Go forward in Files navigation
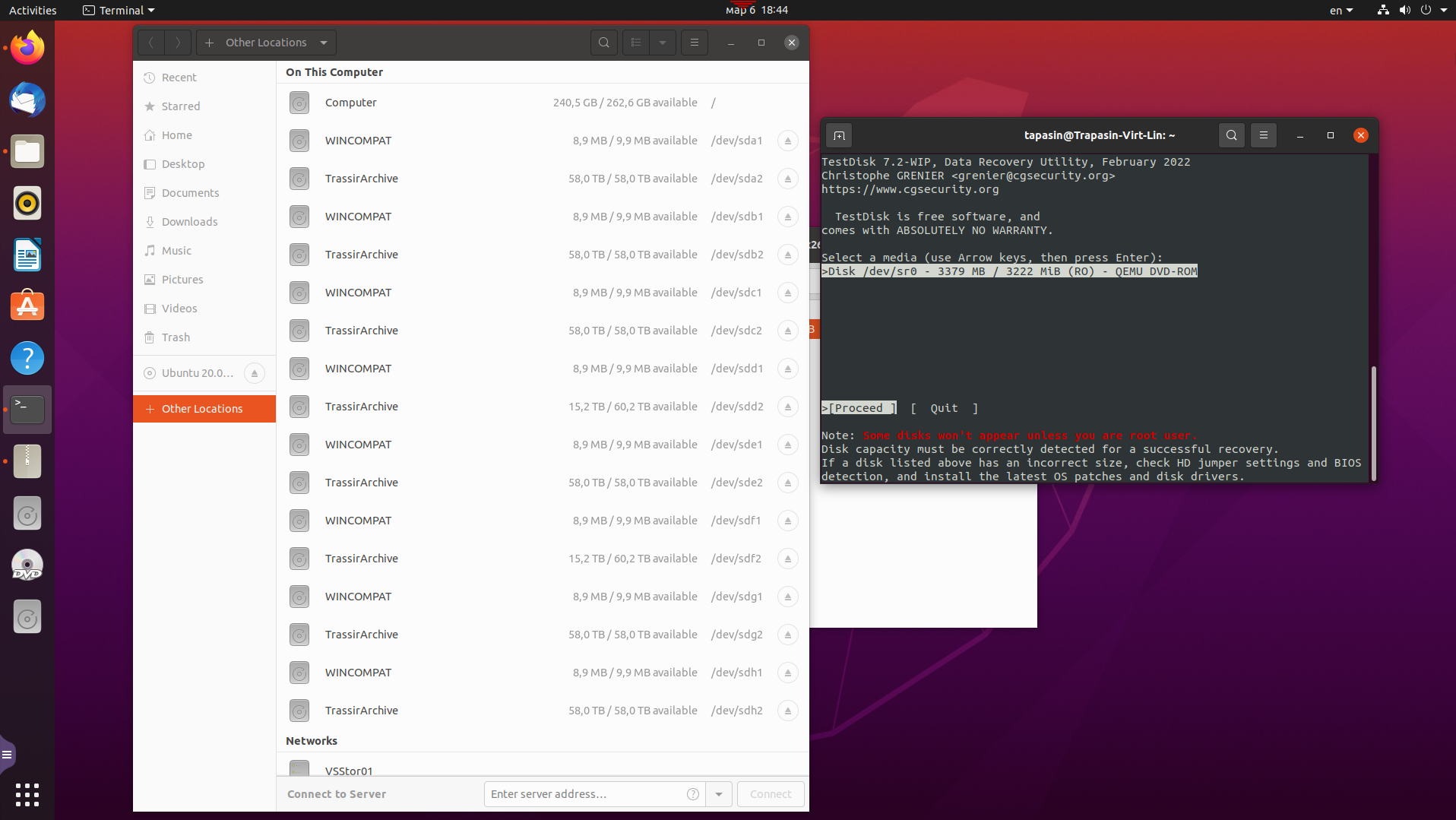Screen dimensions: 1456x820 (178, 43)
